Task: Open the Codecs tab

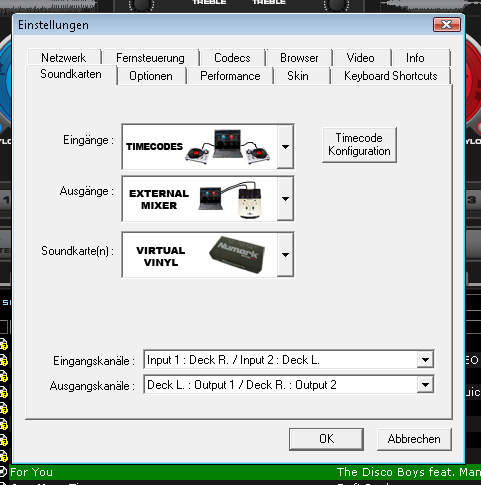Action: [232, 58]
